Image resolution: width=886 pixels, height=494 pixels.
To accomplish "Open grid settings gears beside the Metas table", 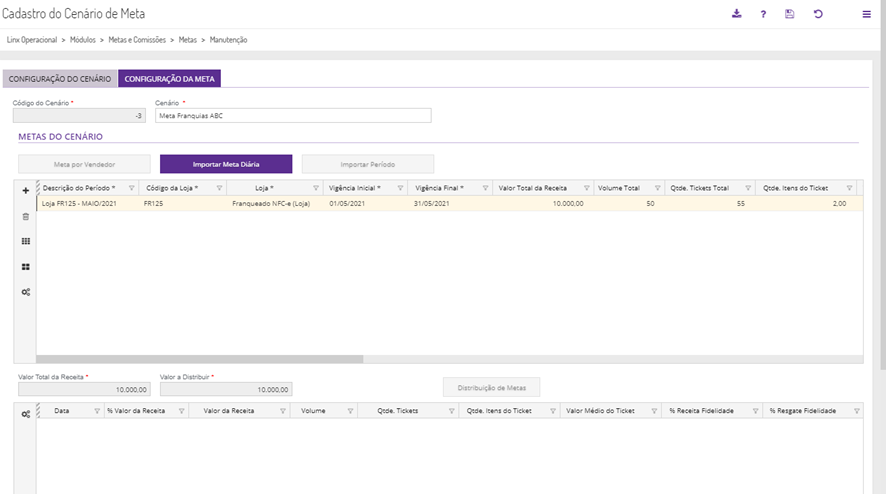I will point(26,292).
